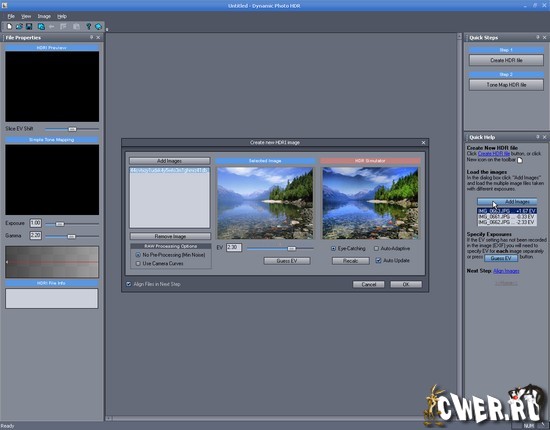Click the vertical scrollbar up arrow of workspace
Image resolution: width=550 pixels, height=430 pixels.
459,36
